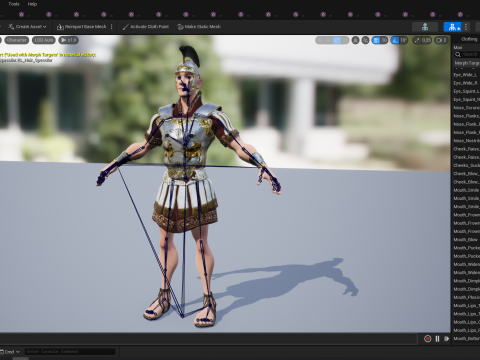The height and width of the screenshot is (360, 480).
Task: Open grid snap value 10 menu
Action: (x=384, y=40)
